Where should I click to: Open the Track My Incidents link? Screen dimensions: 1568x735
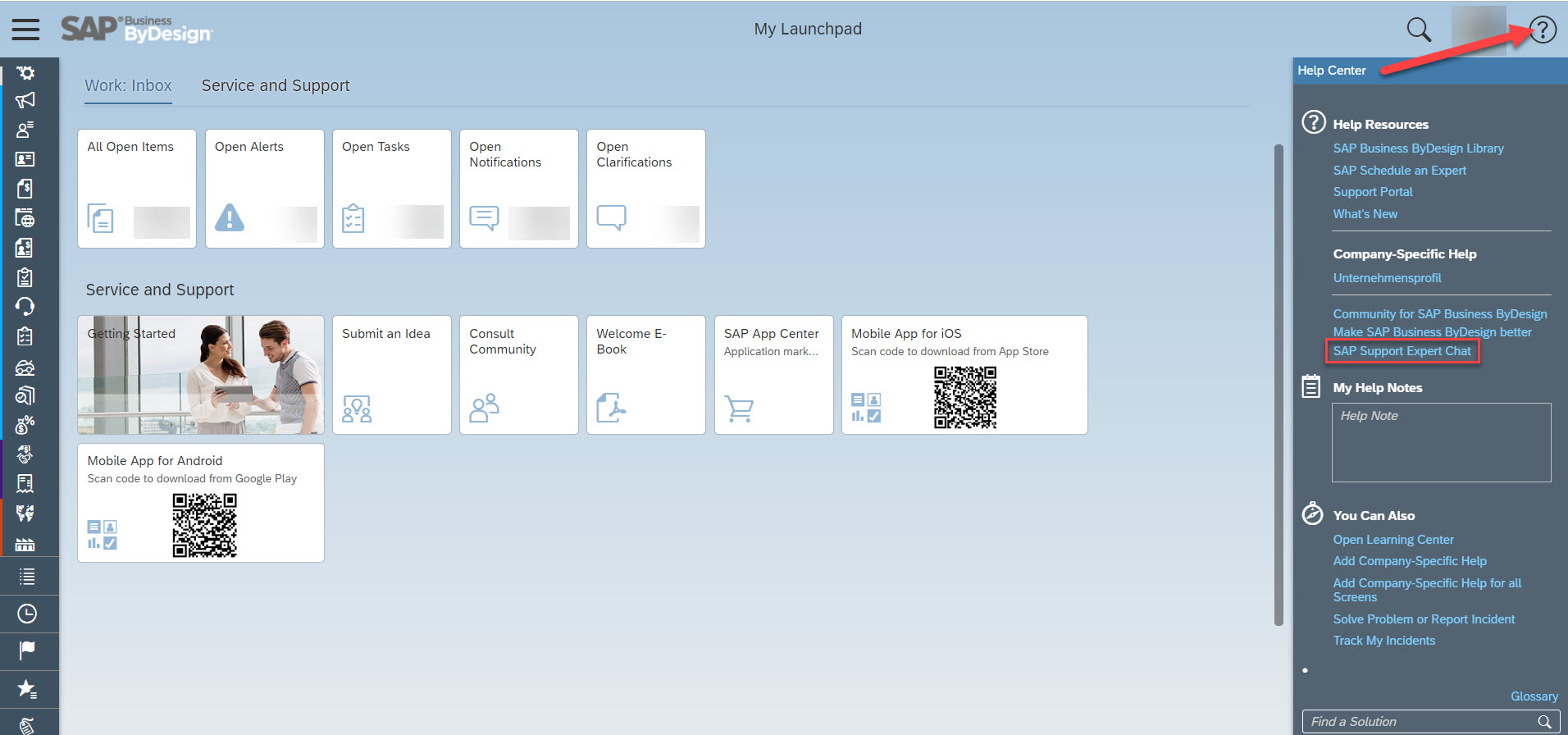(1383, 641)
